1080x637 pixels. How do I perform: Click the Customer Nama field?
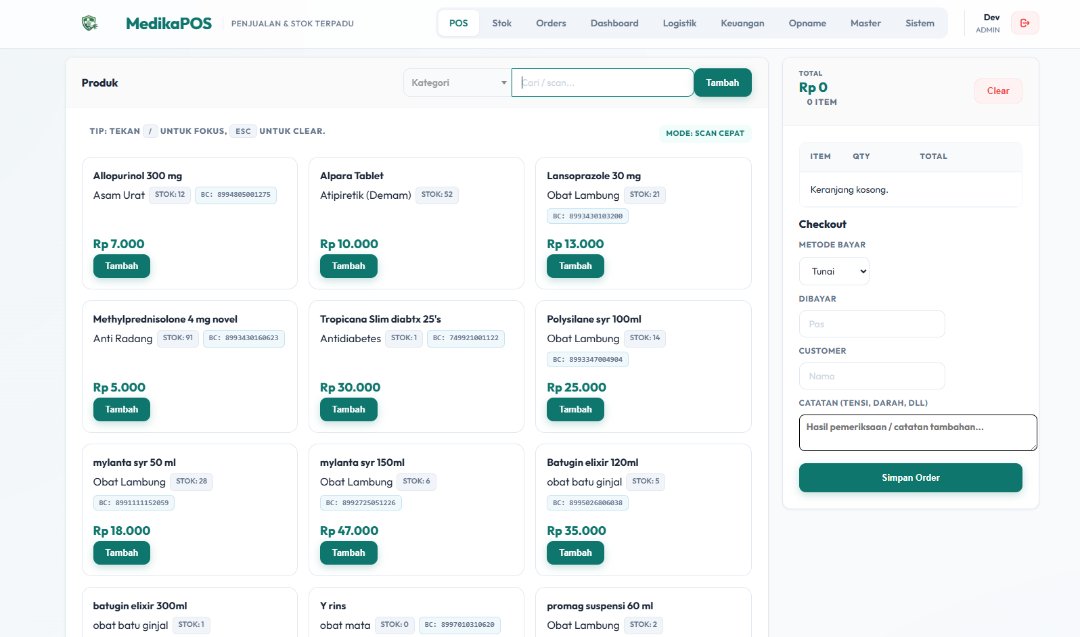(871, 376)
